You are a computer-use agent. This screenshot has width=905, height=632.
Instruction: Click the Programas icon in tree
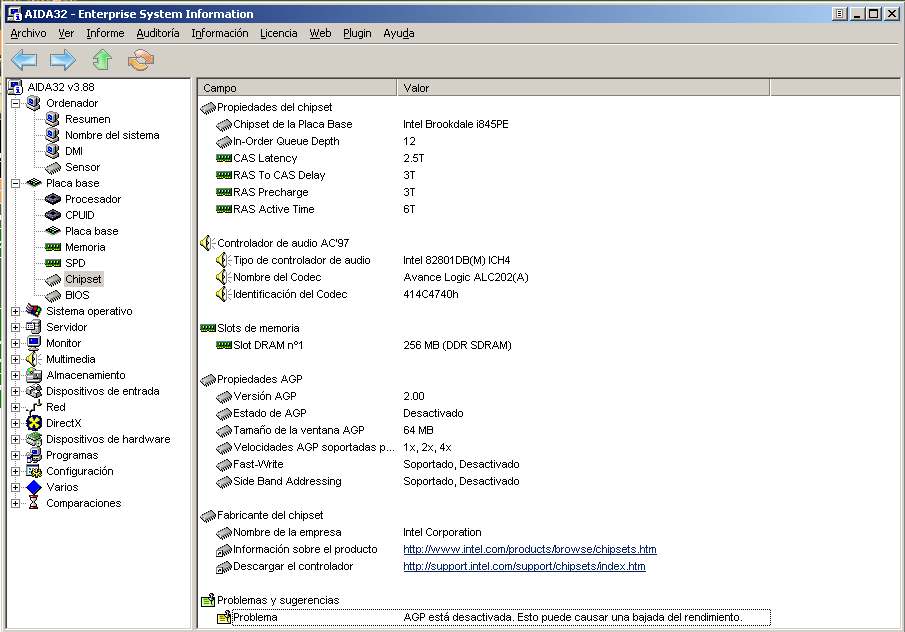point(34,455)
